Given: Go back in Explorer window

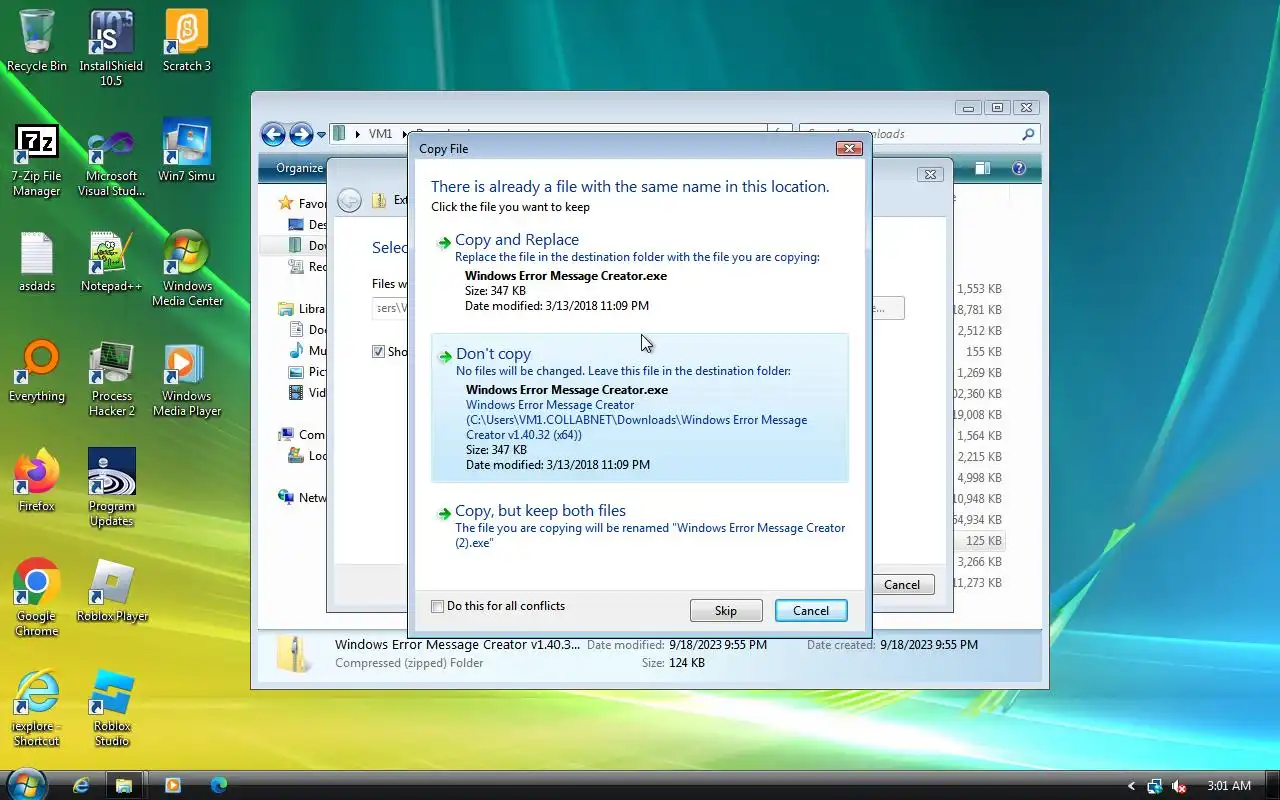Looking at the screenshot, I should 273,134.
